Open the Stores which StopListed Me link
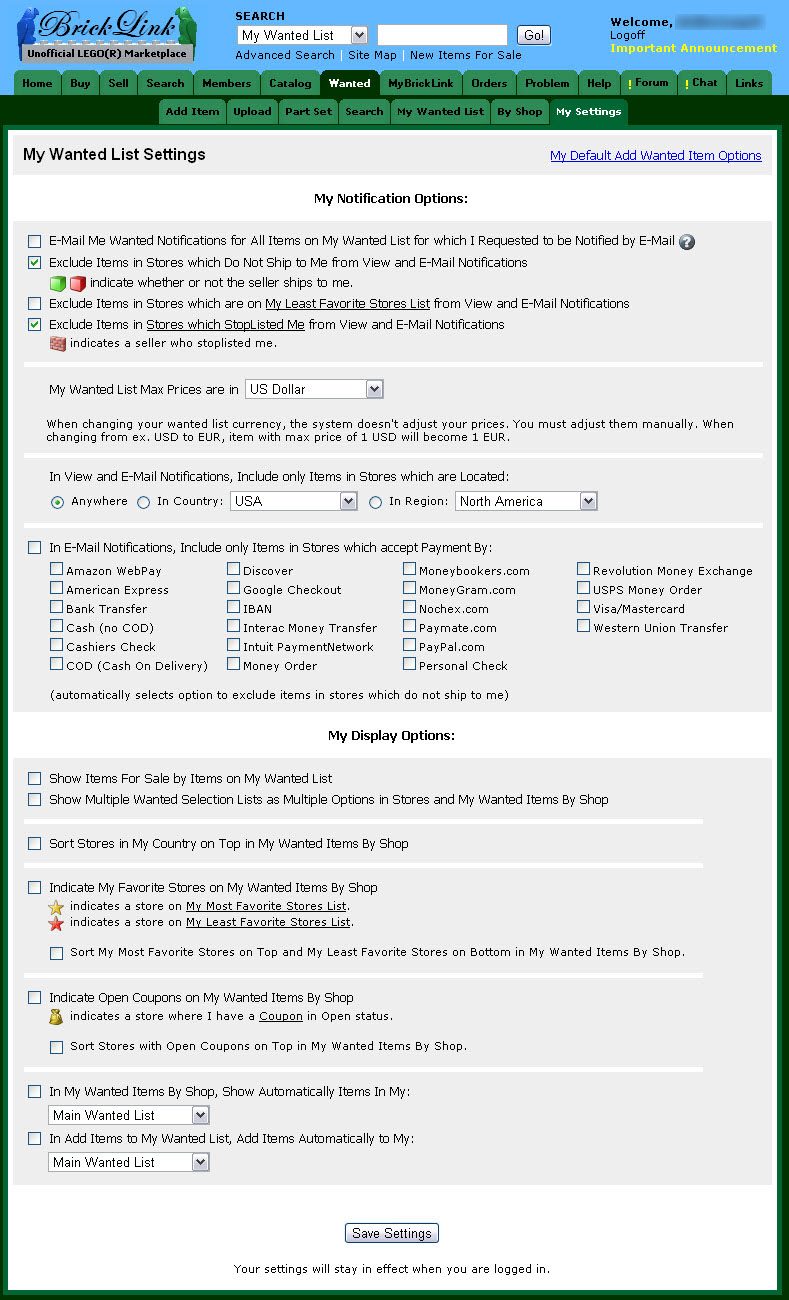This screenshot has height=1300, width=789. (226, 325)
